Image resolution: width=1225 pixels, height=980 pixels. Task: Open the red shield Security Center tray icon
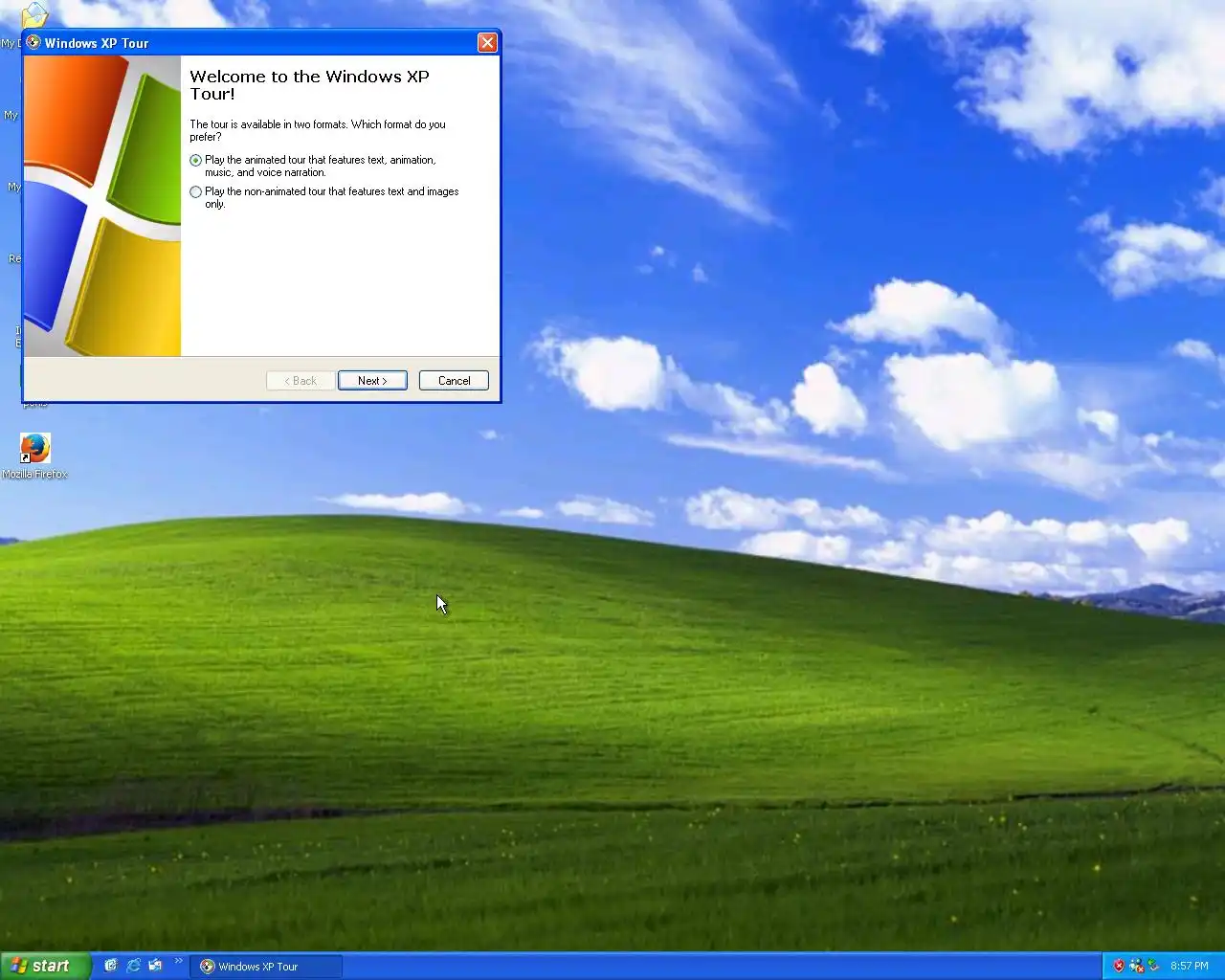[x=1118, y=966]
